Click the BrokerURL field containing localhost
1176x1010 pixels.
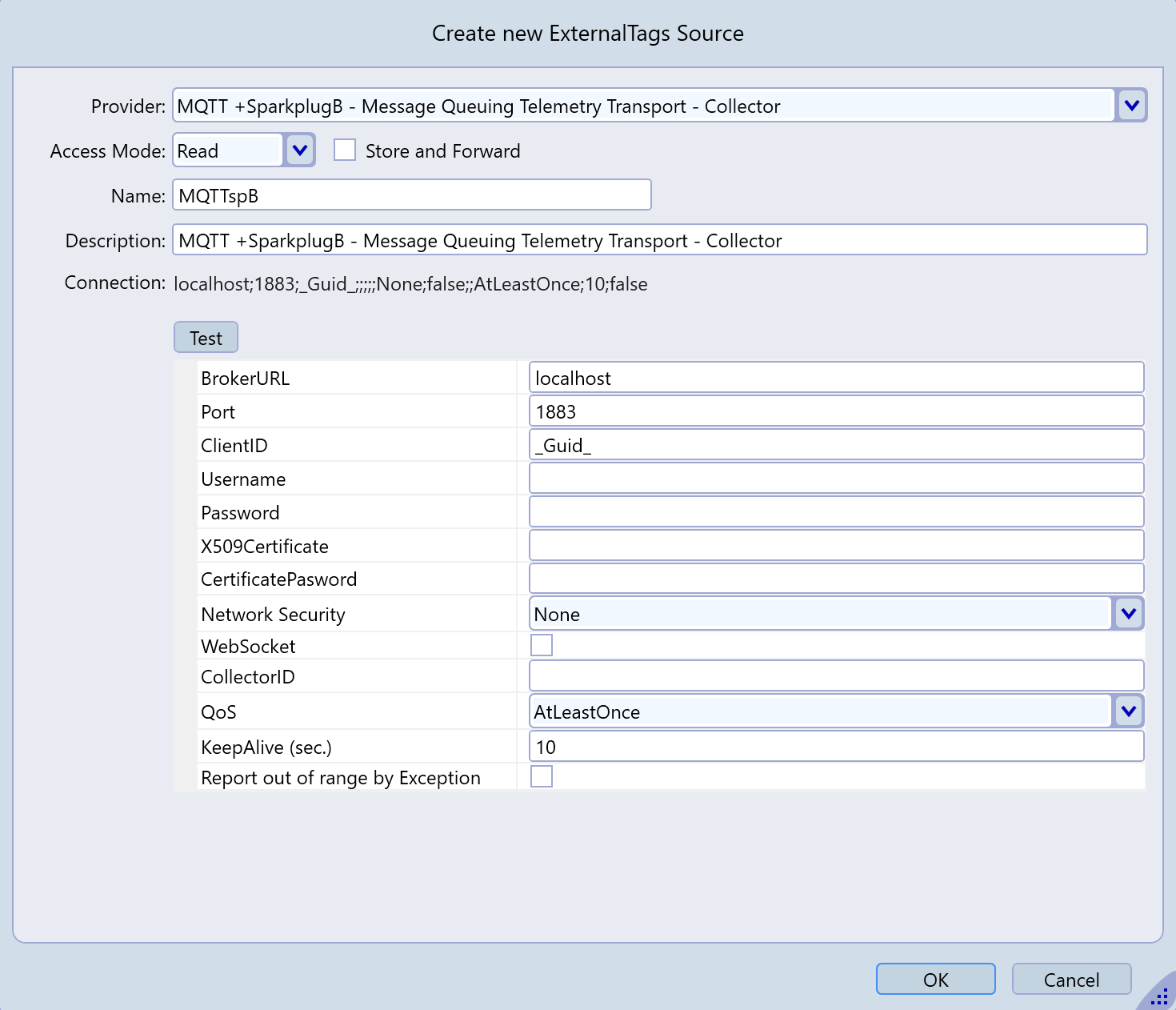[836, 378]
